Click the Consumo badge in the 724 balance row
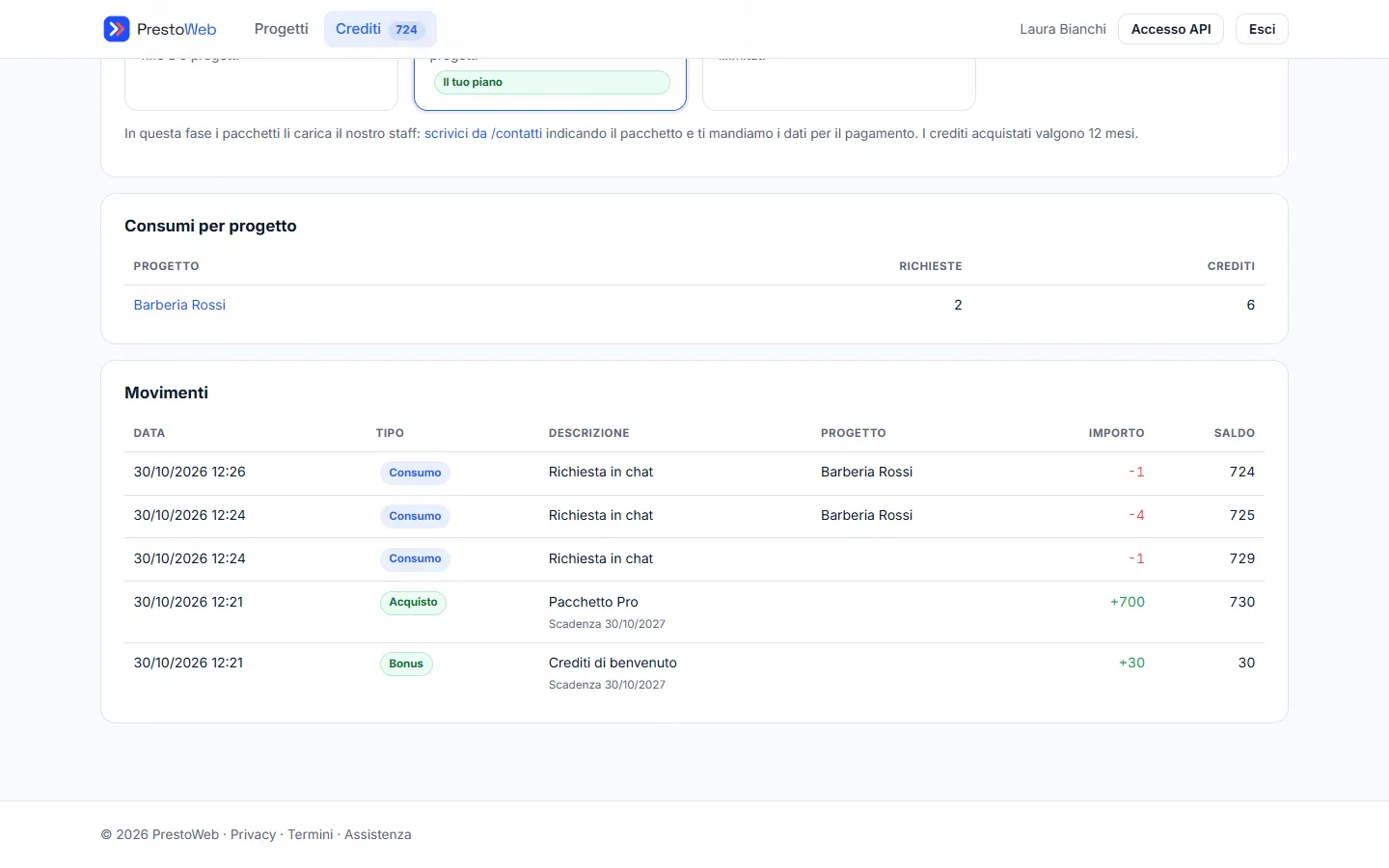 (415, 473)
